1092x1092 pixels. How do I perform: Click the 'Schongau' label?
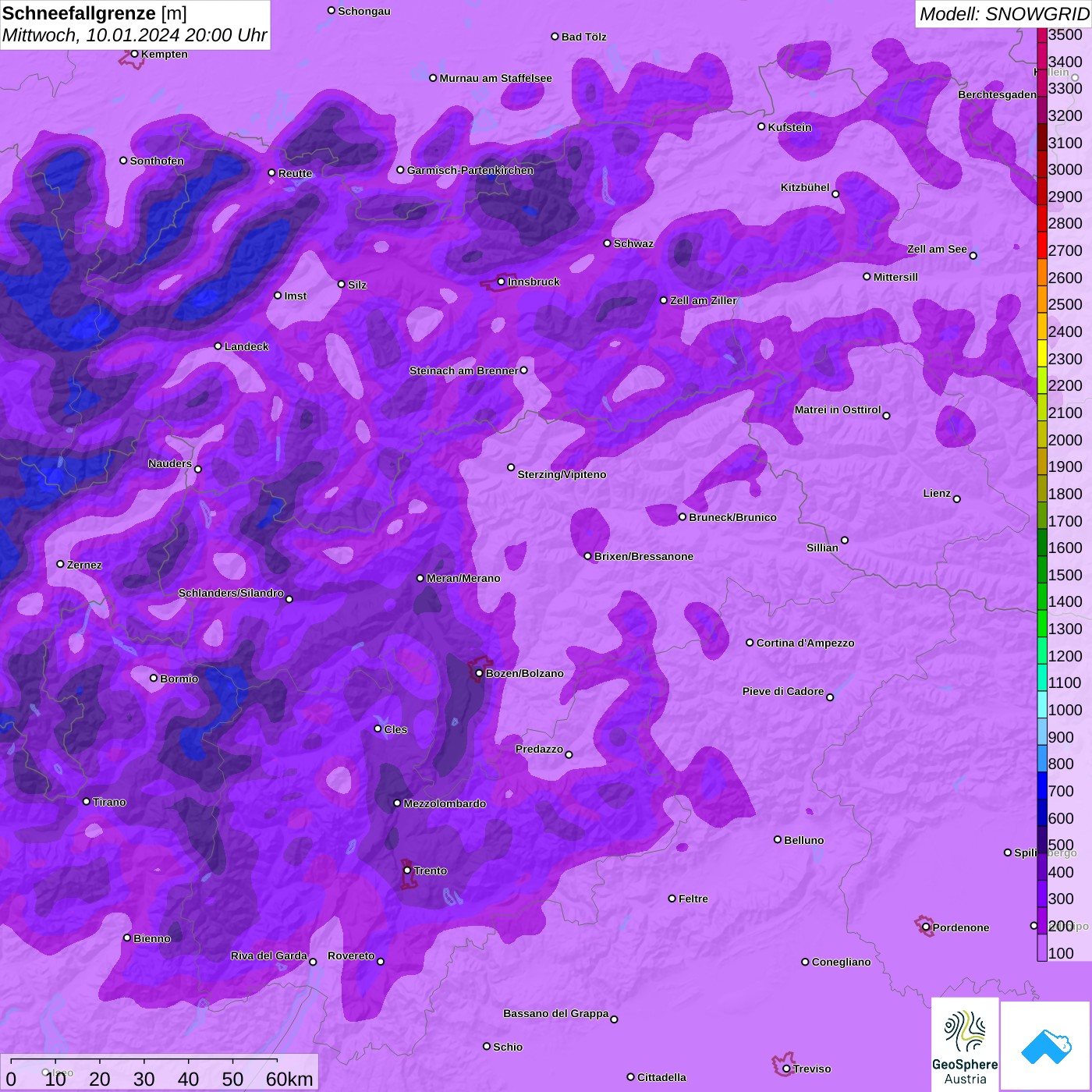point(364,11)
